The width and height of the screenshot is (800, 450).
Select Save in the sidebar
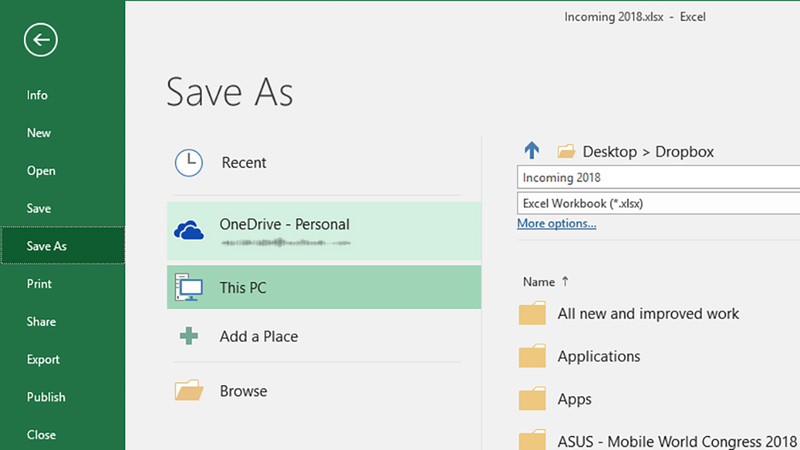pos(39,208)
